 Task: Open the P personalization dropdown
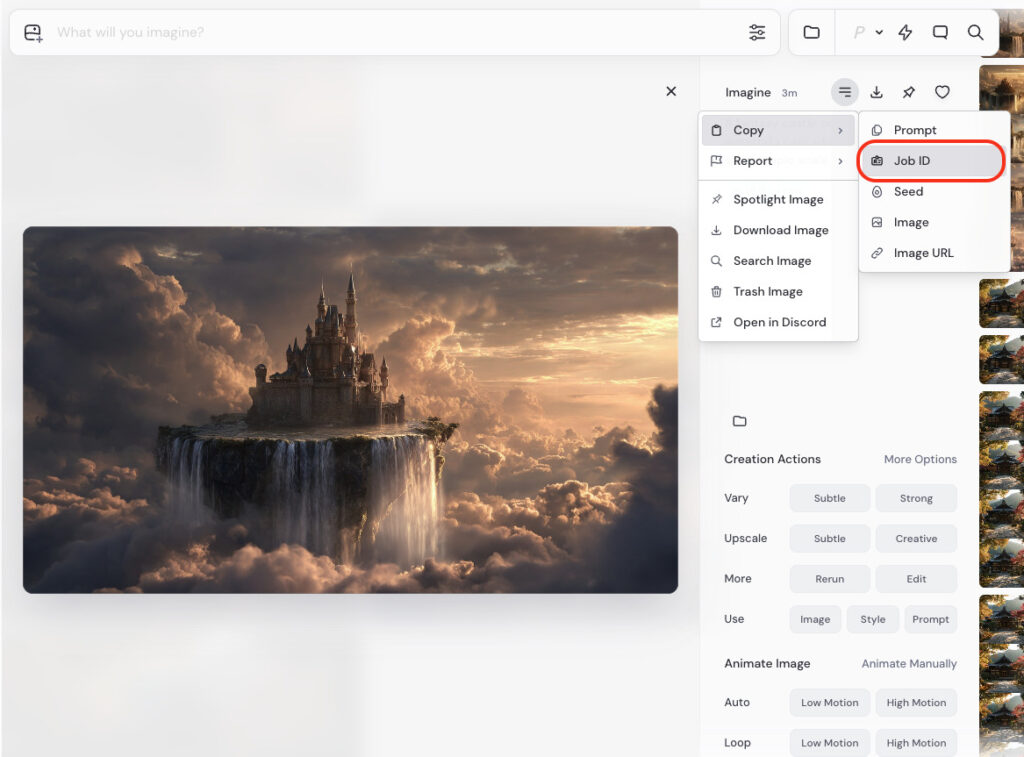pos(867,33)
